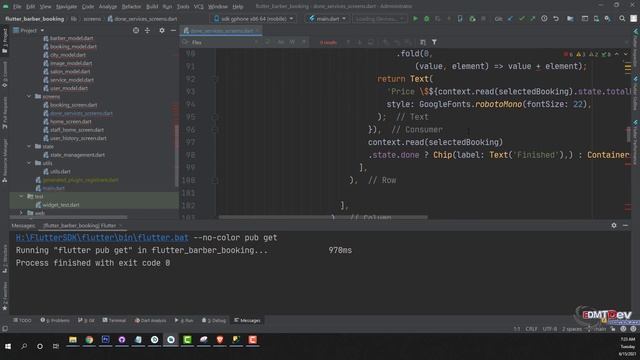
Task: Open the Loading Devices dropdown
Action: [379, 19]
